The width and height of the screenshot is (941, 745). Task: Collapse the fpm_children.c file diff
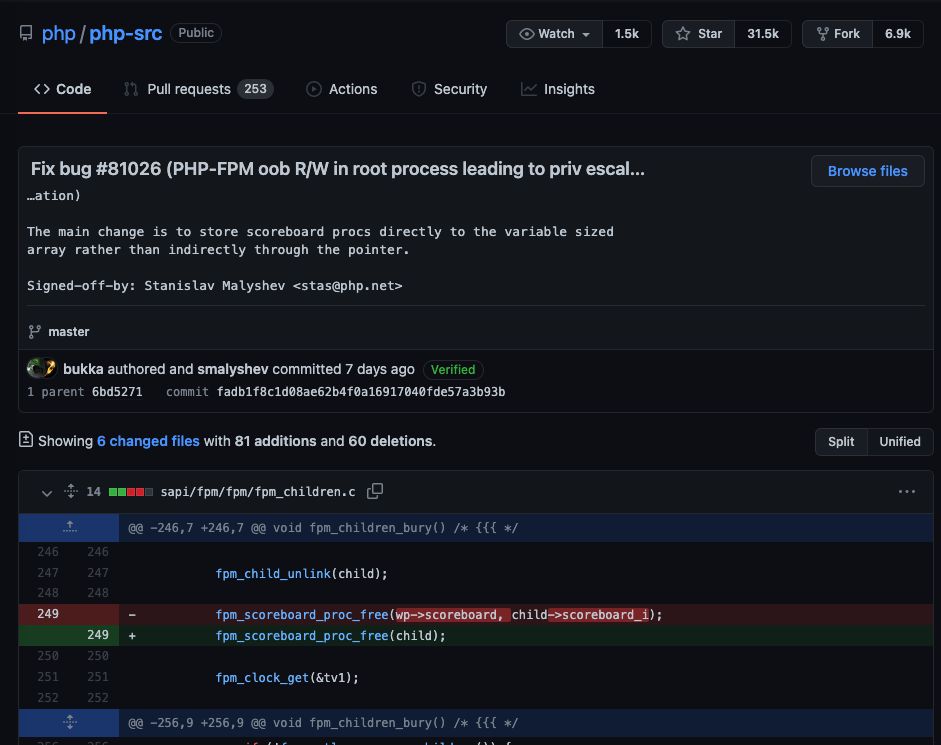pos(46,492)
